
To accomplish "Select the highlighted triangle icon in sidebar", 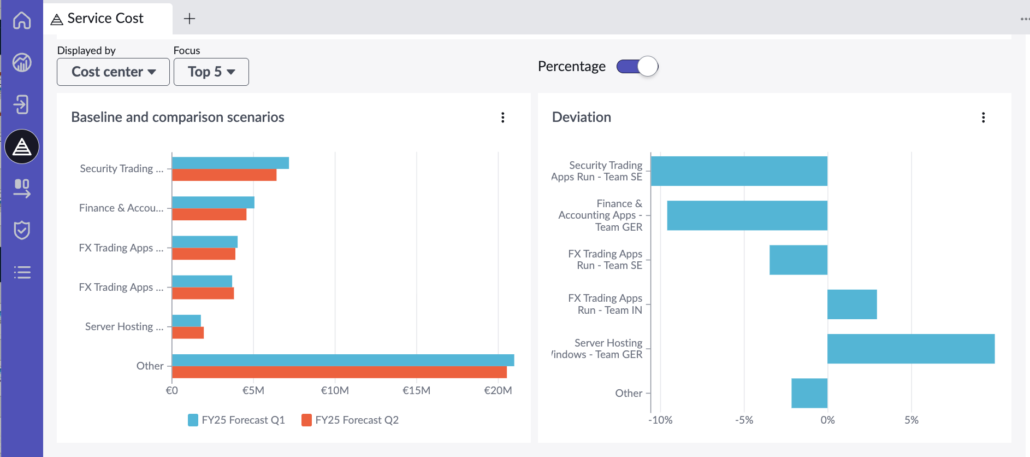I will pyautogui.click(x=22, y=147).
